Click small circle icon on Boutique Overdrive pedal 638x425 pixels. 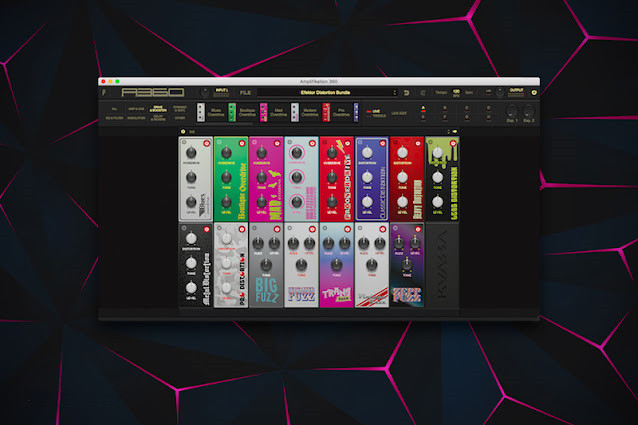tap(219, 142)
